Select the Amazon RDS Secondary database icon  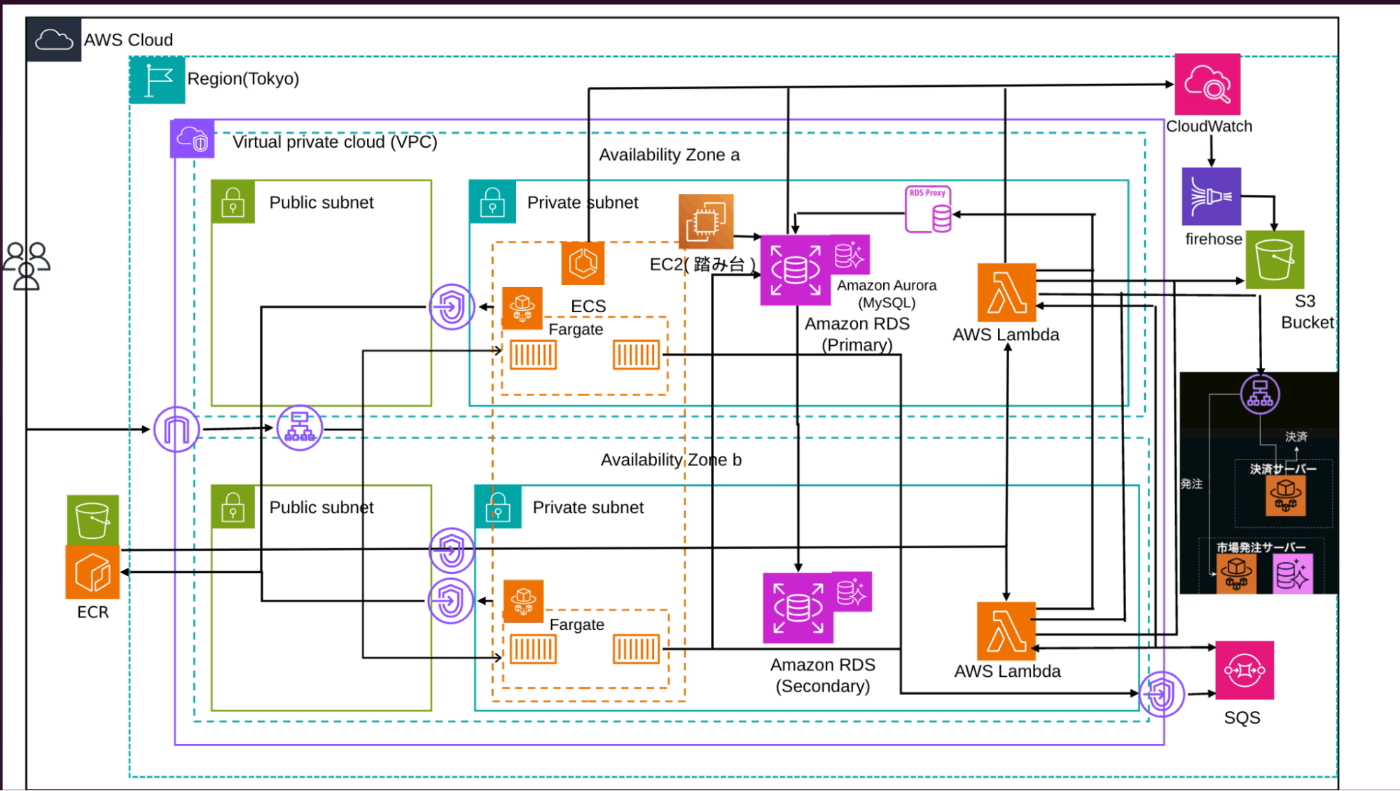tap(798, 607)
